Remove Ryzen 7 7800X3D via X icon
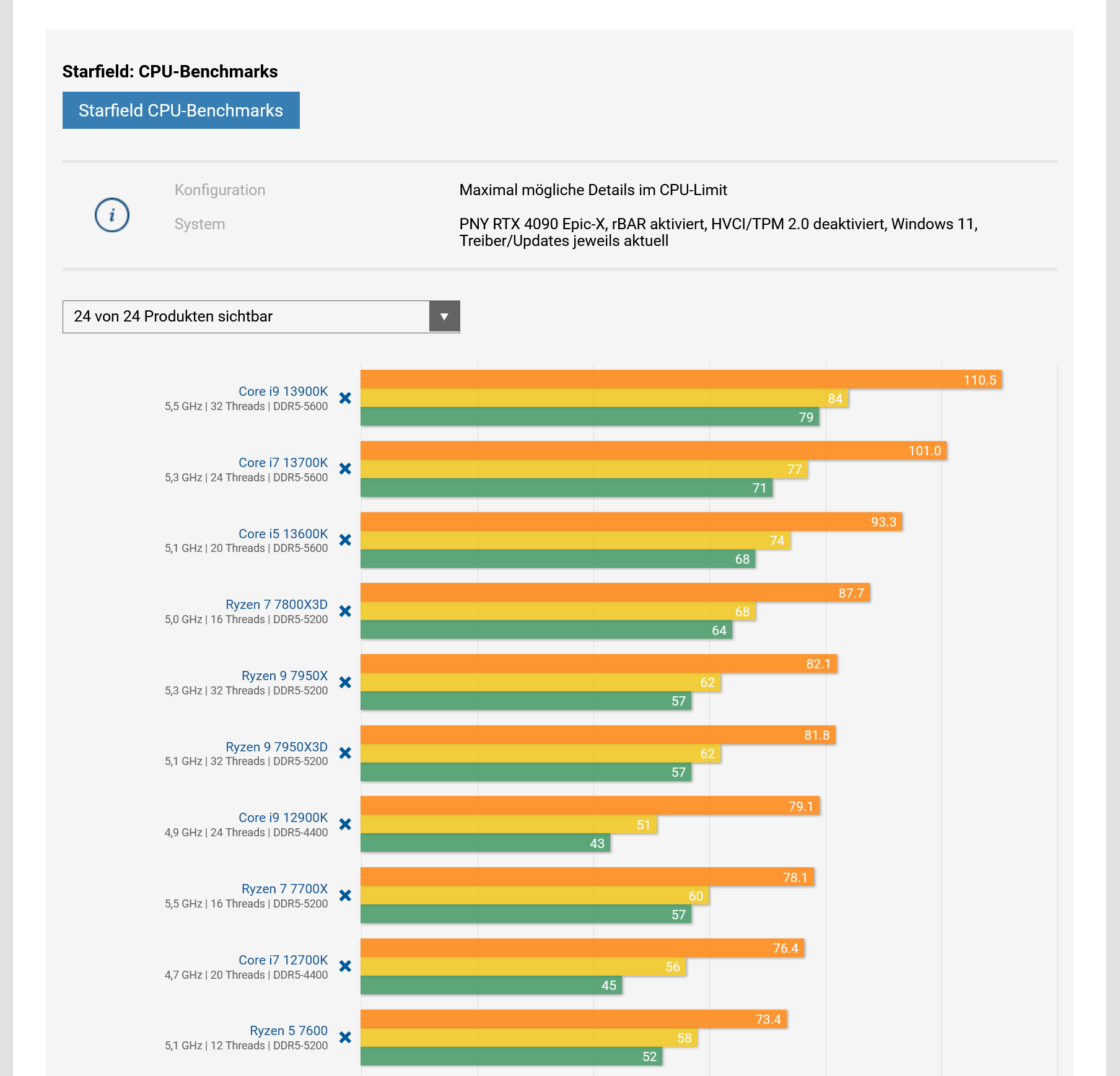Viewport: 1120px width, 1076px height. [346, 611]
